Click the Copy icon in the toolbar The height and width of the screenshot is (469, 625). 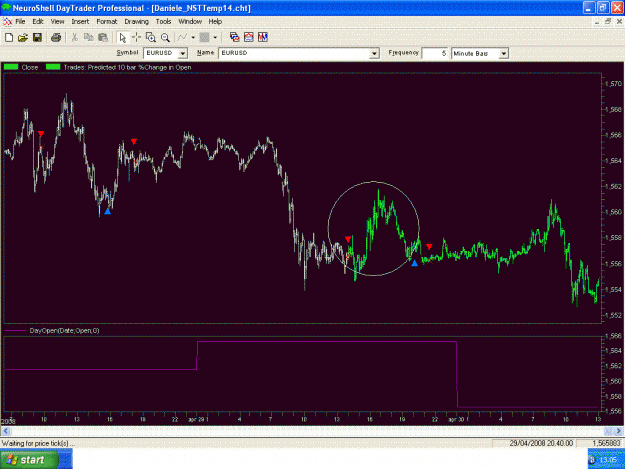click(88, 37)
